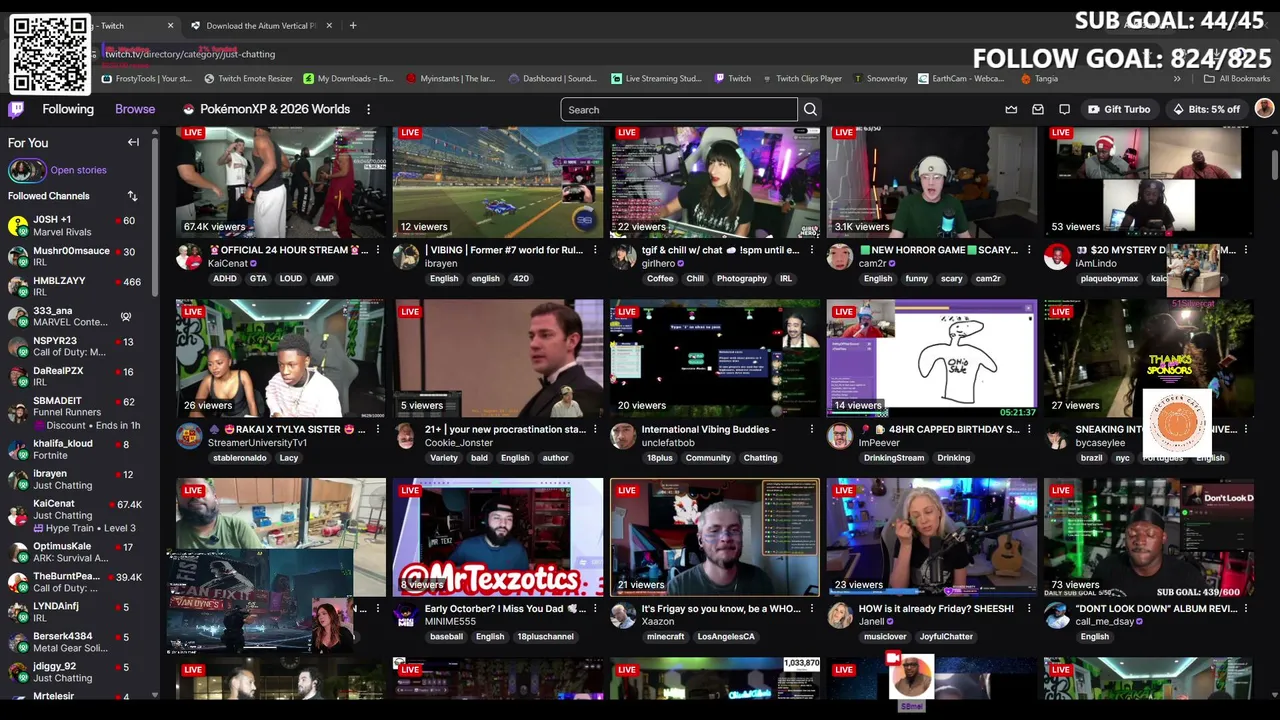Switch to the Aitum Vertical download browser tab
Viewport: 1280px width, 720px height.
(x=260, y=25)
